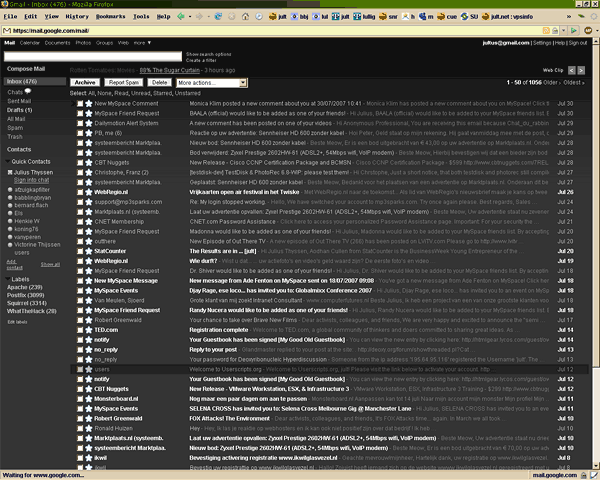This screenshot has width=600, height=480.
Task: Star the New MySpace Comment email
Action: click(89, 103)
